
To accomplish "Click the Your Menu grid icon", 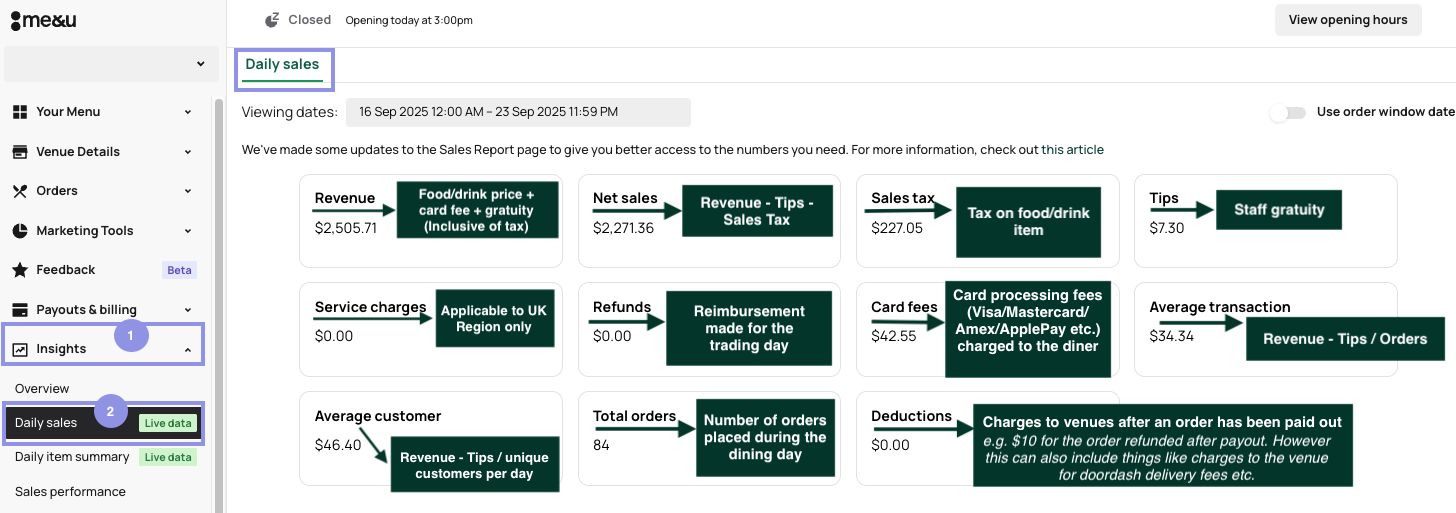I will pos(19,112).
